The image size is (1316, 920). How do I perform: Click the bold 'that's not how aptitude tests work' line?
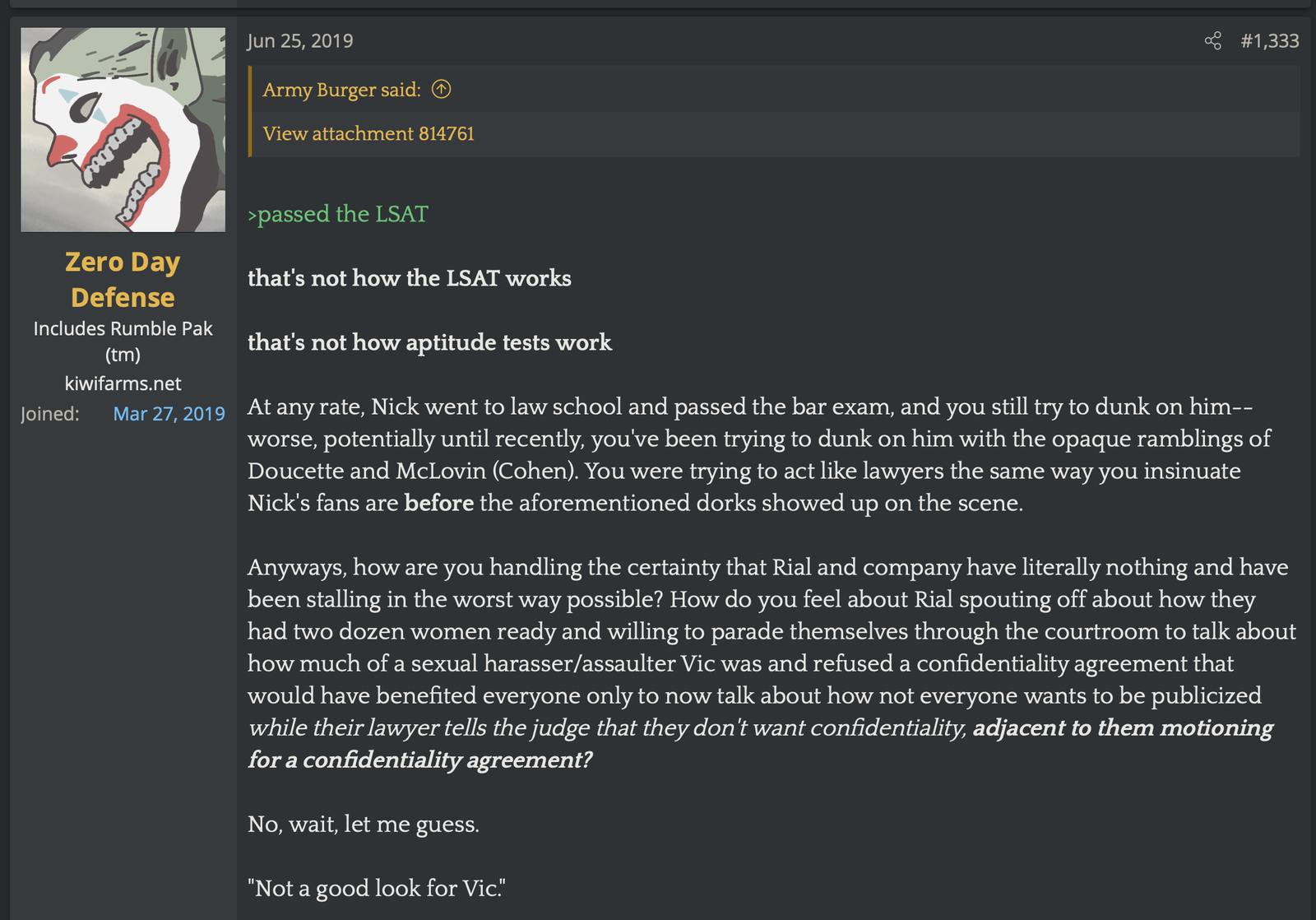pos(429,342)
